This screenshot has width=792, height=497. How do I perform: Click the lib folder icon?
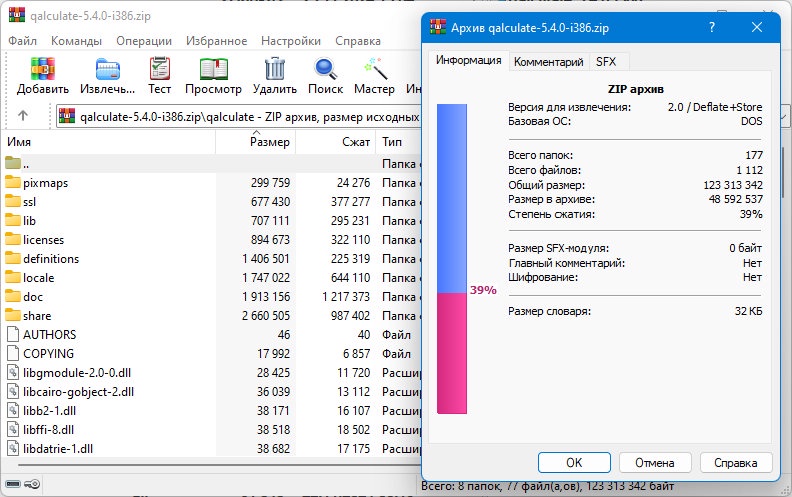point(13,220)
